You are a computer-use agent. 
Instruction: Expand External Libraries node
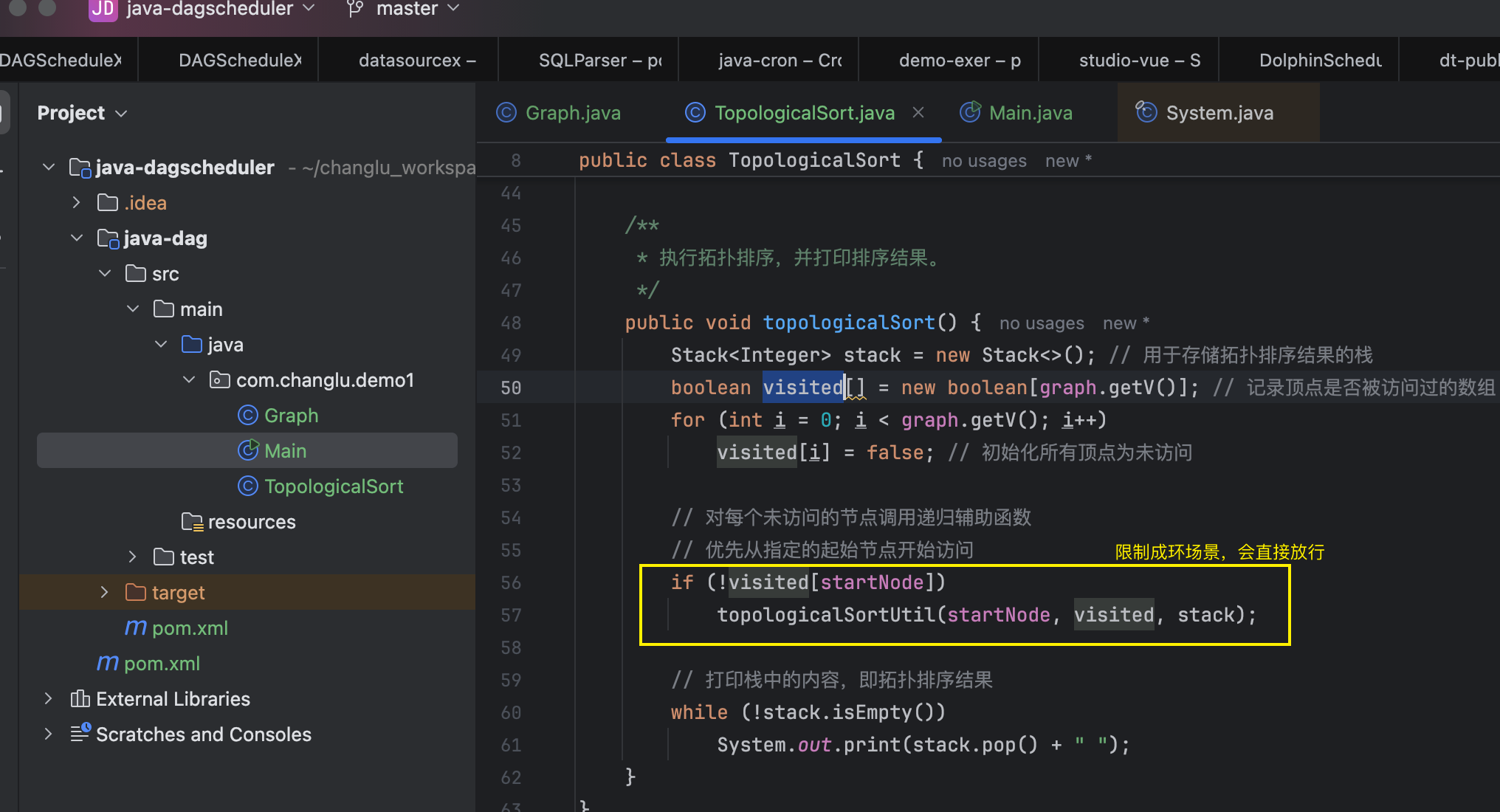tap(49, 699)
